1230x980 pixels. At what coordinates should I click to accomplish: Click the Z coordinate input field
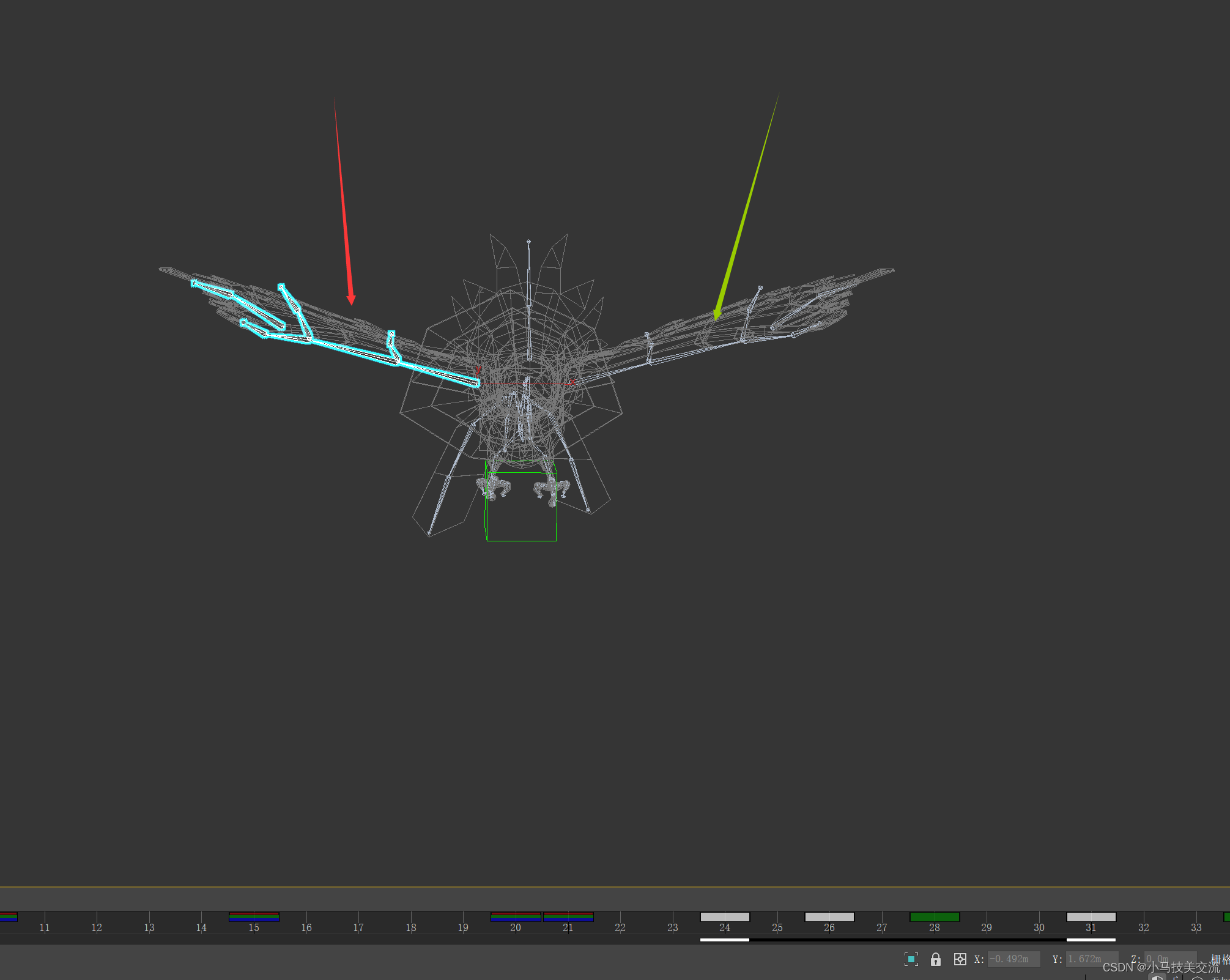pyautogui.click(x=1169, y=959)
